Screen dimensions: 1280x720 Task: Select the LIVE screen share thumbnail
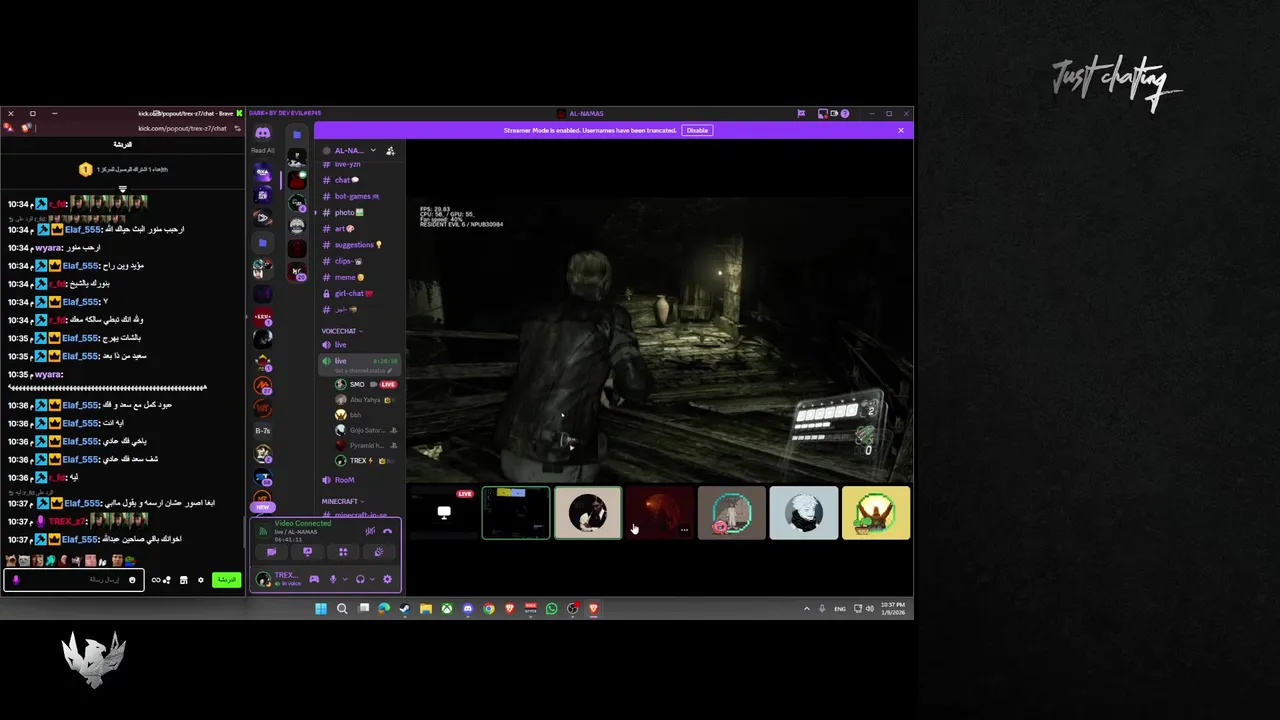[x=444, y=512]
